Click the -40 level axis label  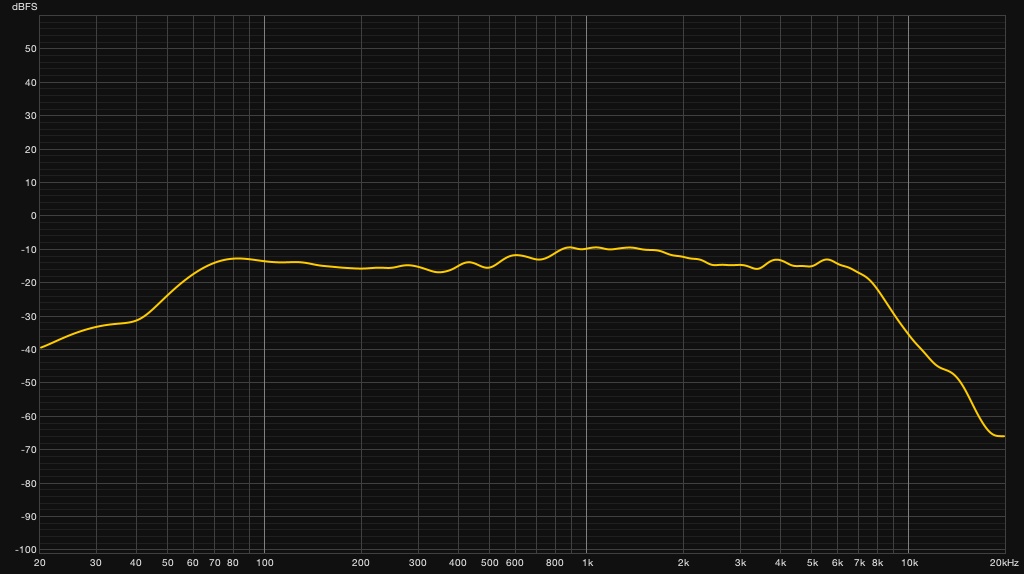coord(29,350)
